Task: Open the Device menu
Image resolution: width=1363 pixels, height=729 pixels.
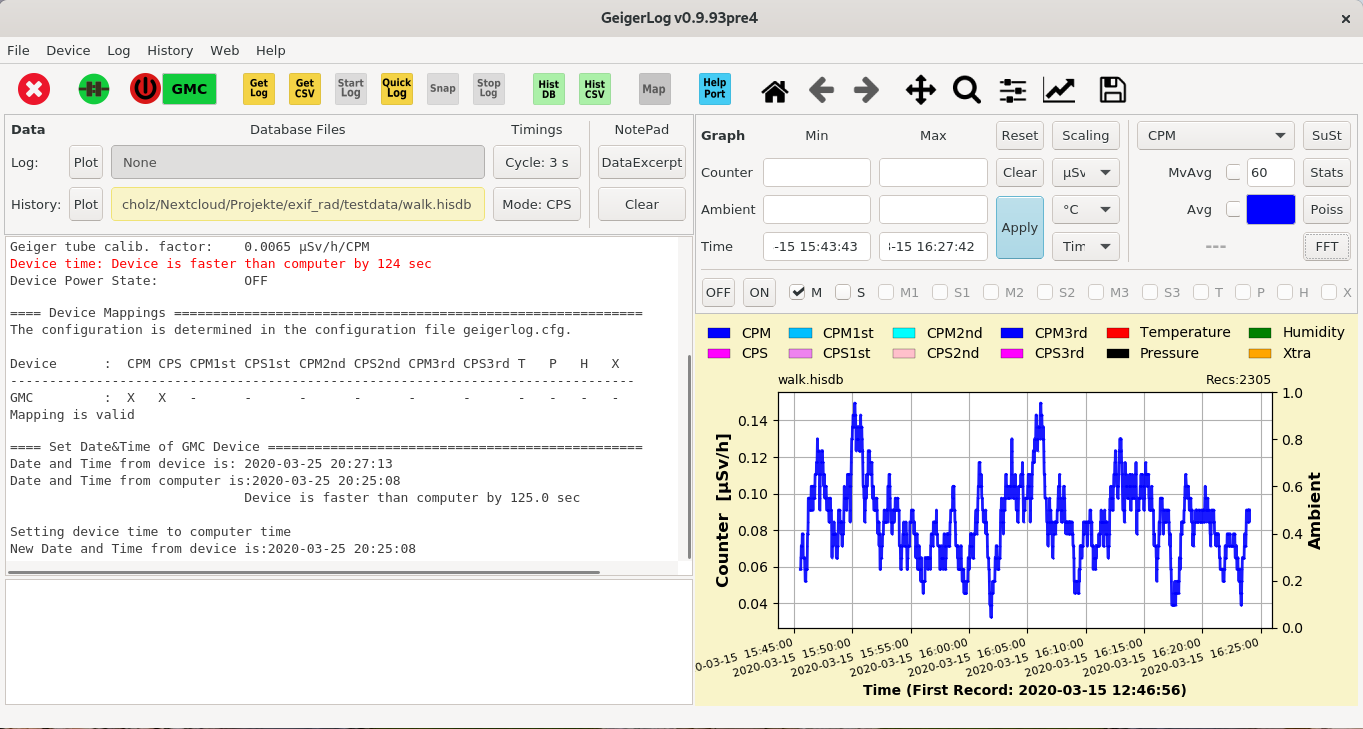Action: [68, 50]
